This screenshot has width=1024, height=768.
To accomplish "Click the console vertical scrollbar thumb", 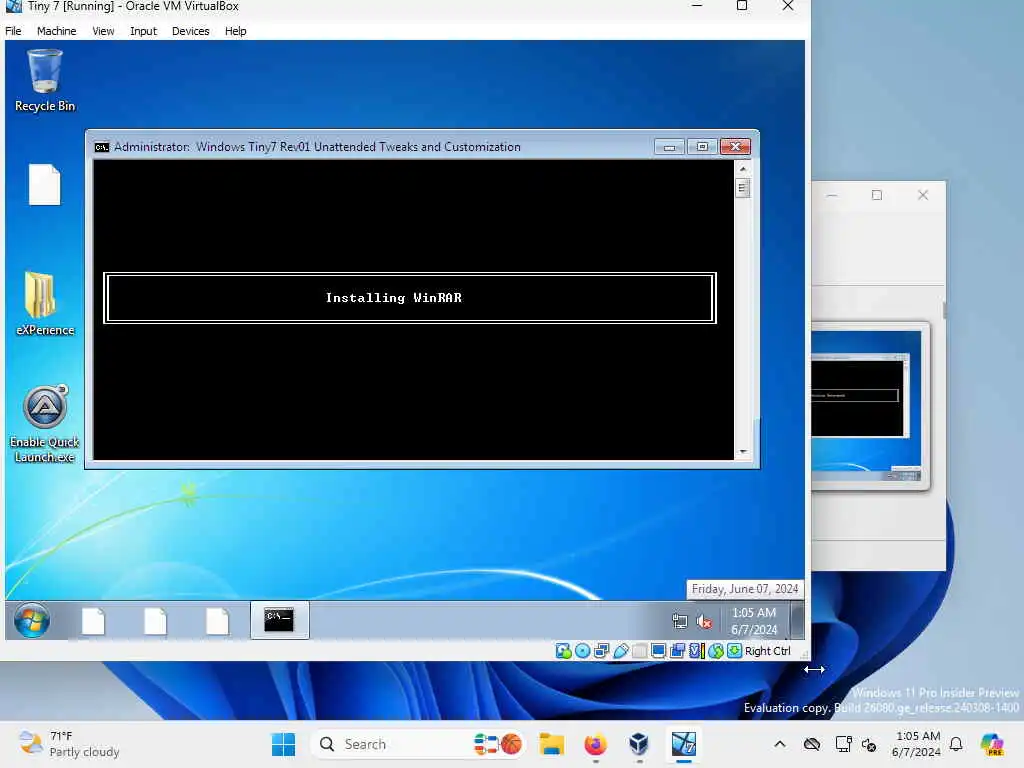I will 743,189.
